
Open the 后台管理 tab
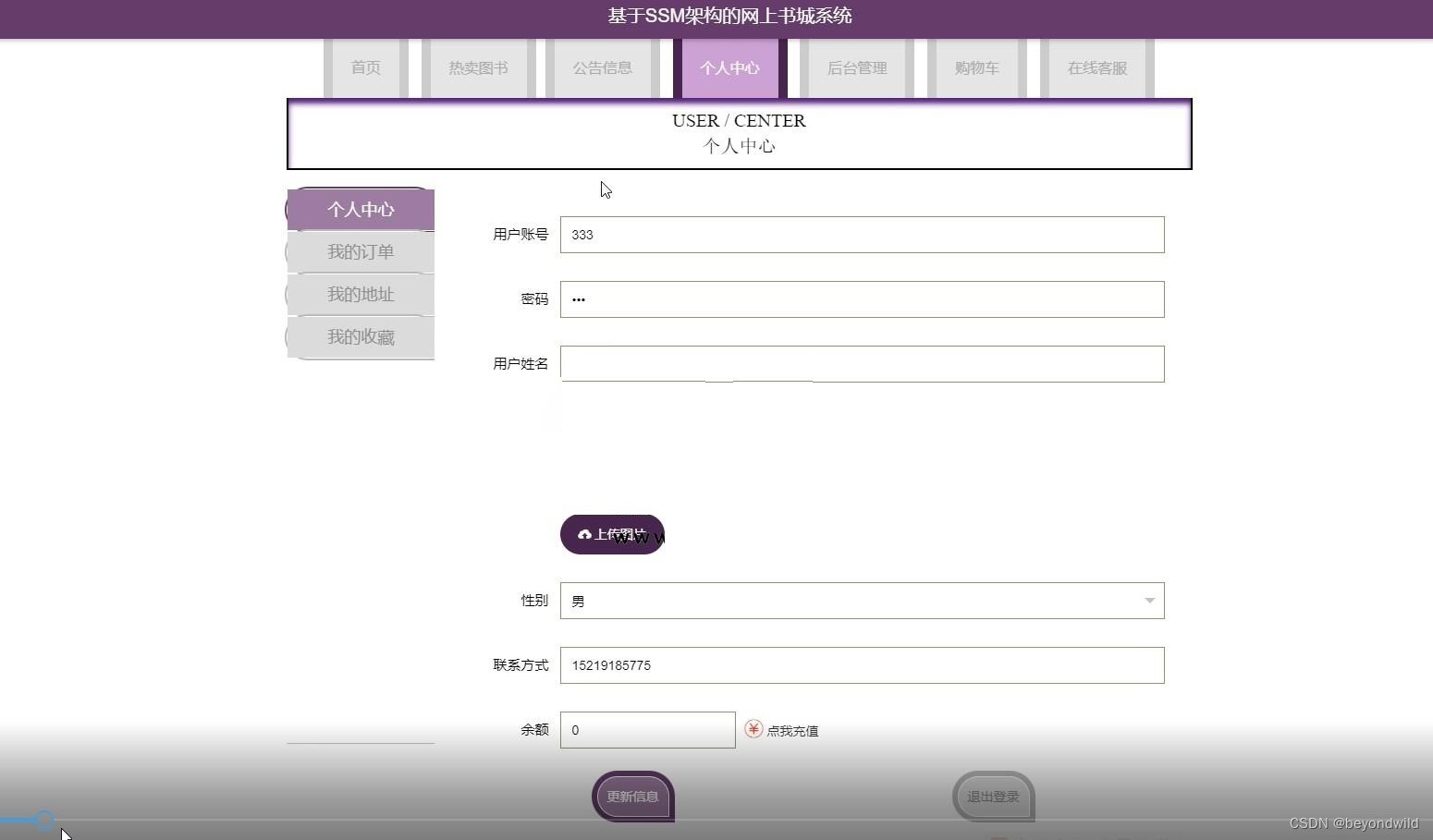coord(855,67)
